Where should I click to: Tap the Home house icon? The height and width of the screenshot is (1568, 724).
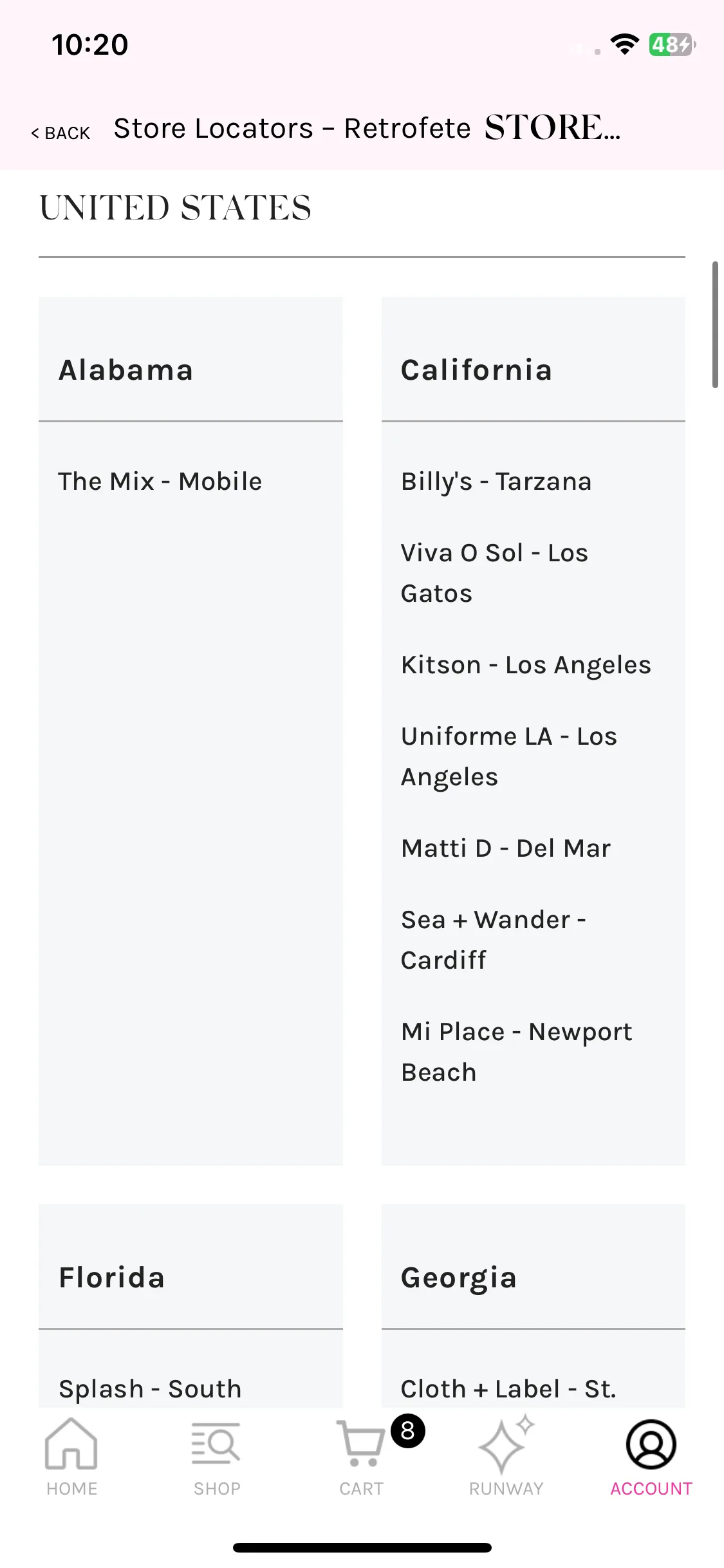click(71, 1444)
